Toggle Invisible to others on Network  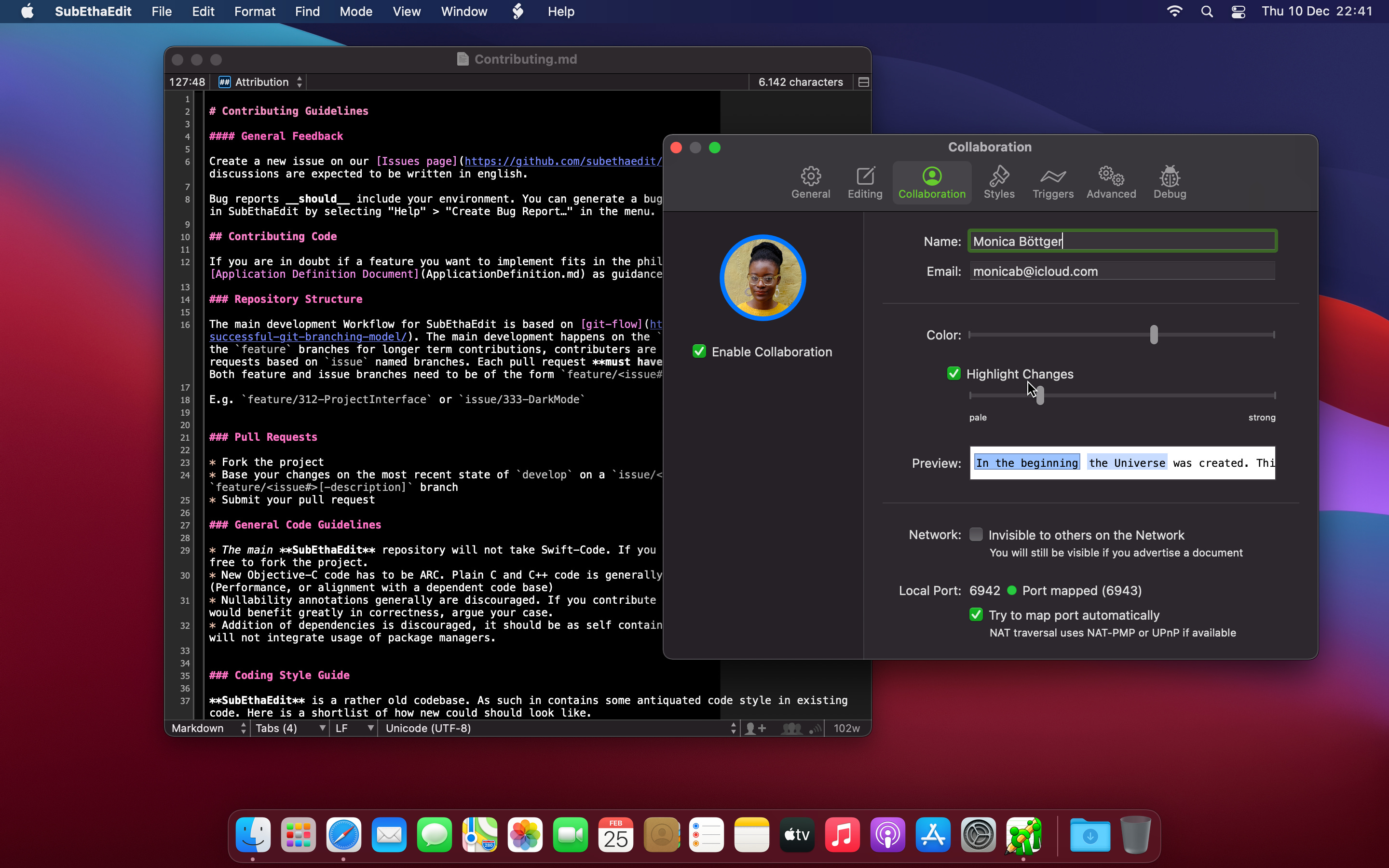click(x=975, y=535)
